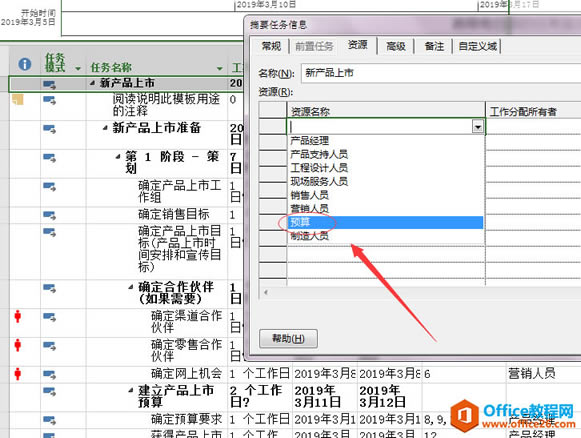Collapse 确定合作伙伴(如果需要) summary task
Screen dimensions: 581x438
[131, 287]
